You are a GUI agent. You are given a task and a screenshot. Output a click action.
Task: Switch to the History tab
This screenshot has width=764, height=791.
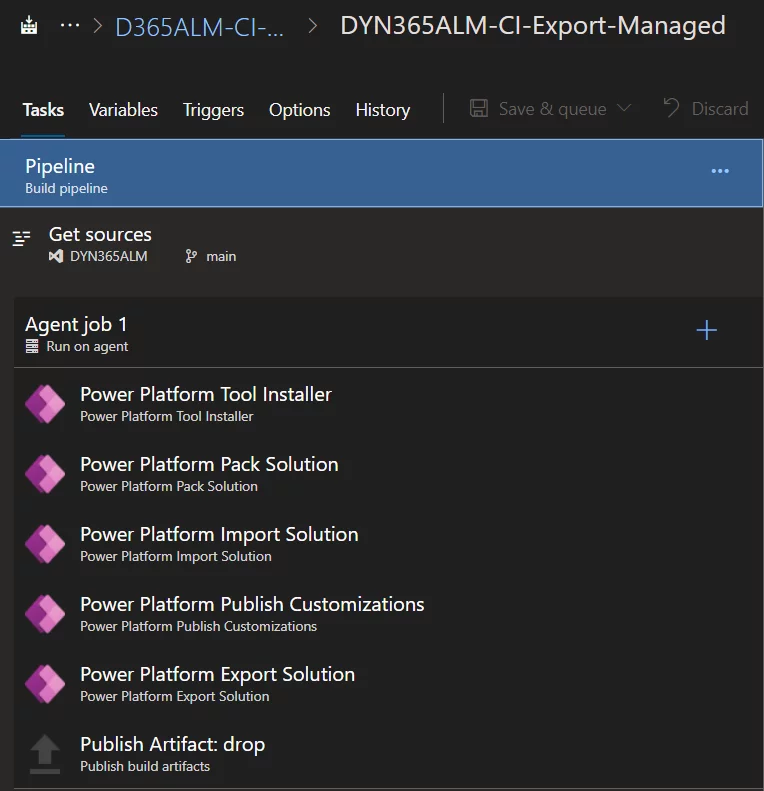pyautogui.click(x=383, y=110)
